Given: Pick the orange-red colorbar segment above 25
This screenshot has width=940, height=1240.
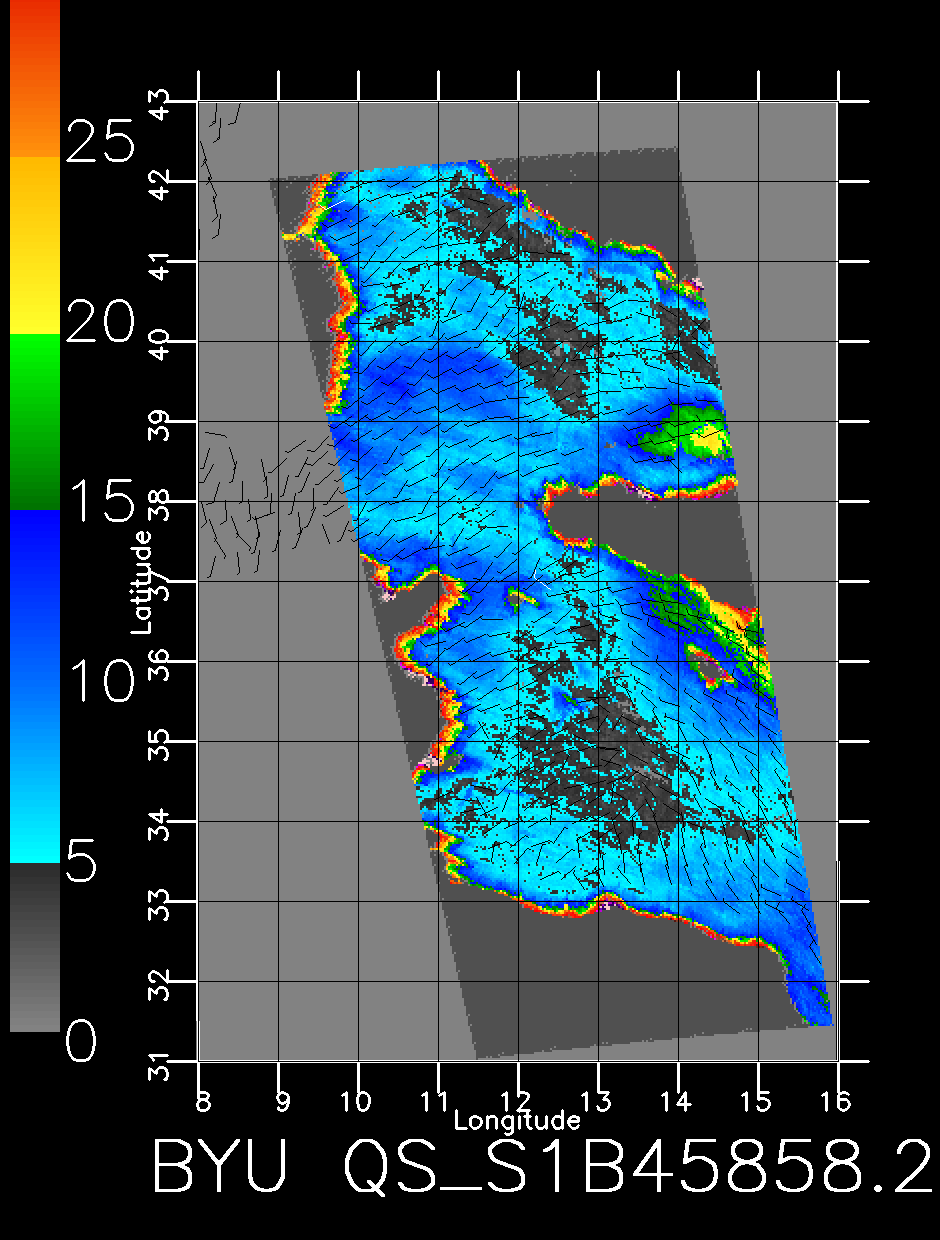Looking at the screenshot, I should pos(35,78).
